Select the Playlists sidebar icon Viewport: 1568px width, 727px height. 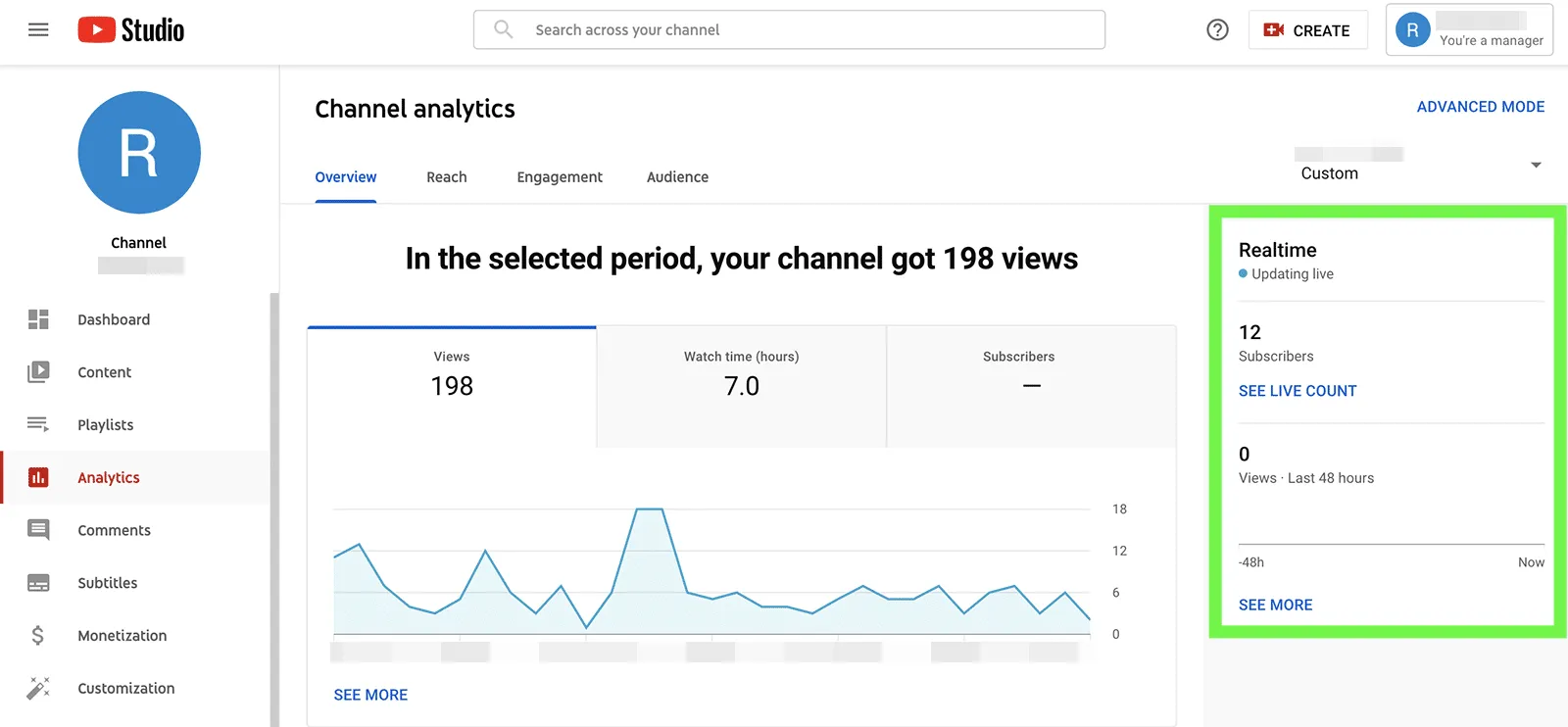(38, 424)
